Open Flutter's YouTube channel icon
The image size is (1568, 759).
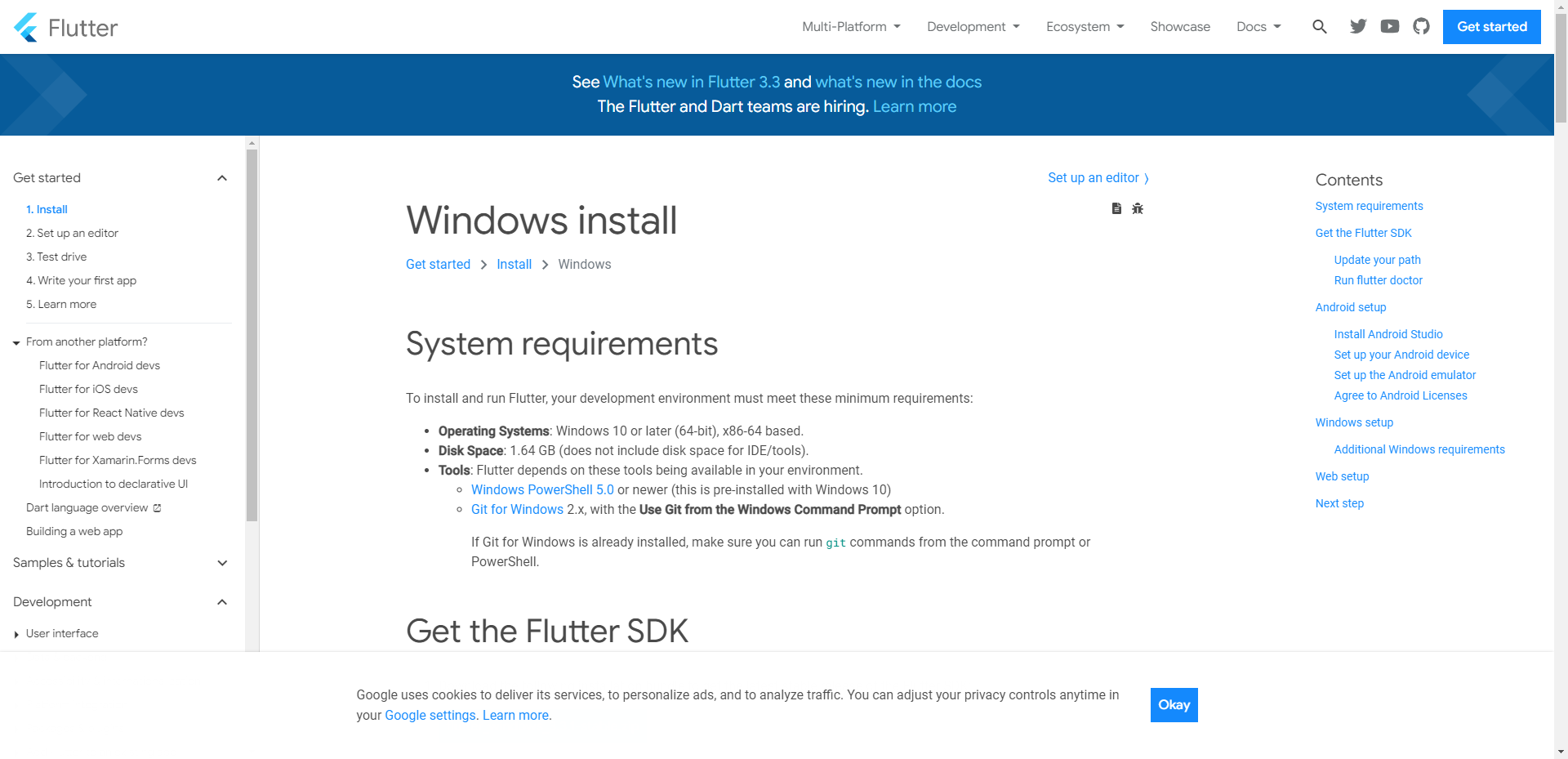pos(1390,26)
